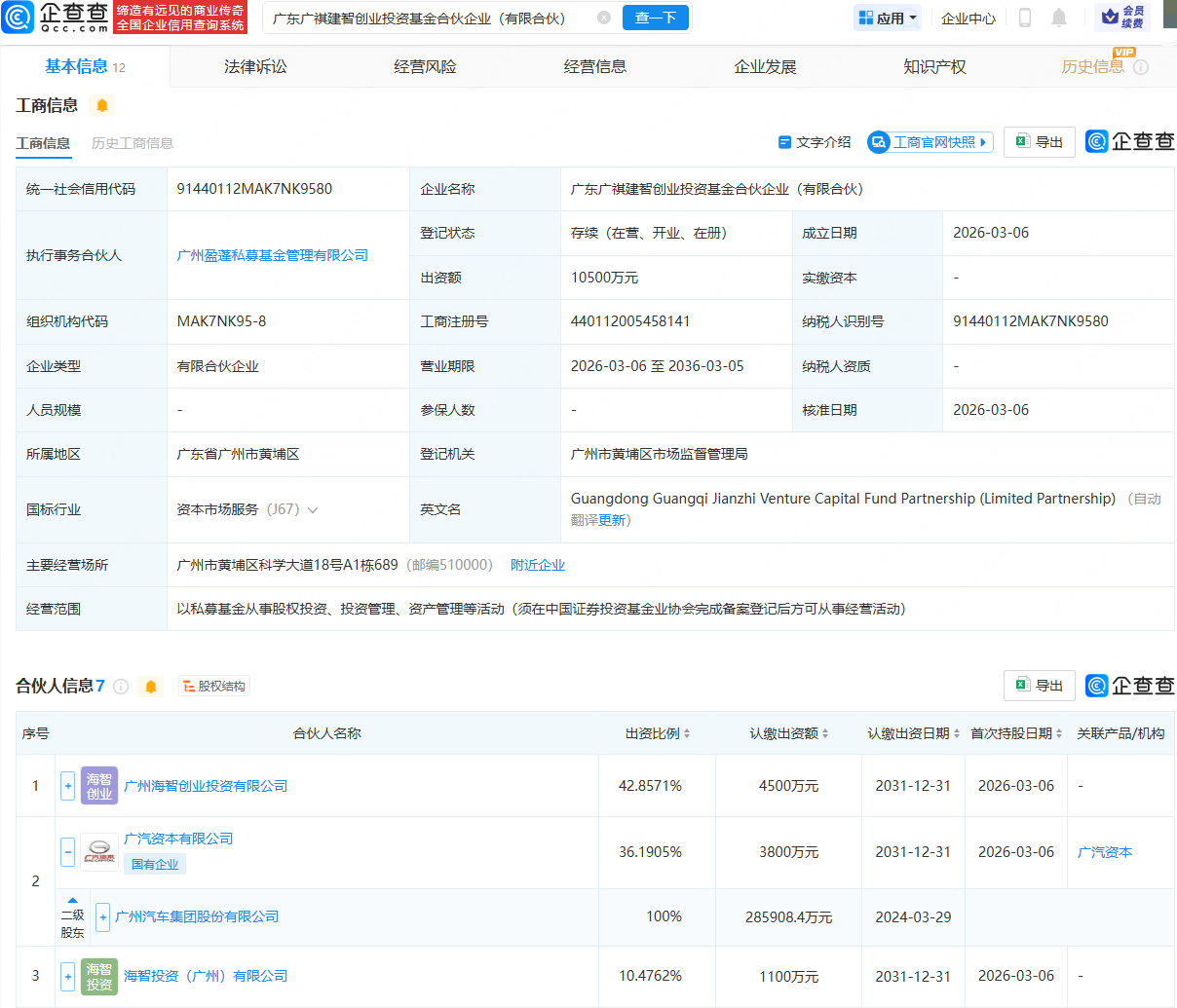Click the Excel export icon in 合伙人信息 section
This screenshot has width=1177, height=1008.
click(x=1023, y=686)
